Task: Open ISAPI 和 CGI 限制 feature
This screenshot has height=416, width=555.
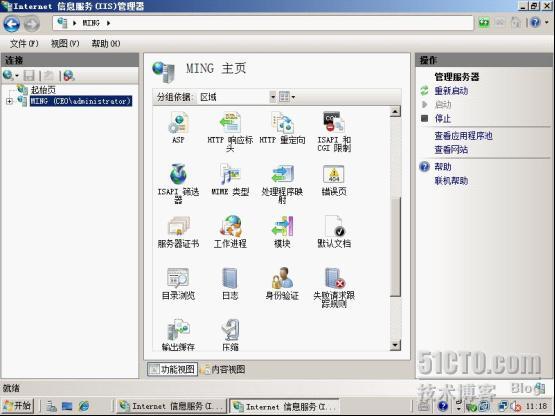Action: [x=334, y=132]
